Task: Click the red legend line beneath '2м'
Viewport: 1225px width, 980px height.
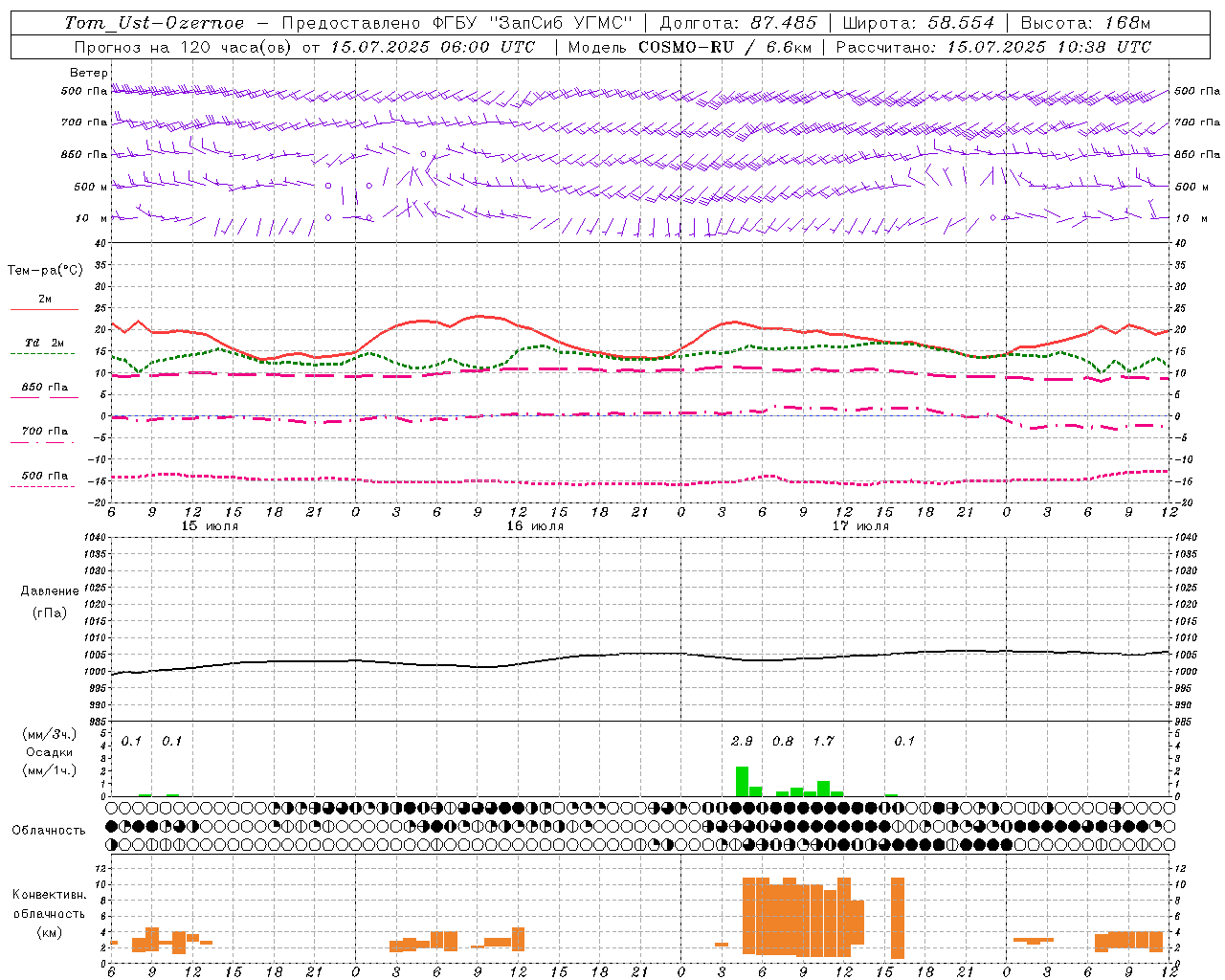Action: (x=44, y=310)
